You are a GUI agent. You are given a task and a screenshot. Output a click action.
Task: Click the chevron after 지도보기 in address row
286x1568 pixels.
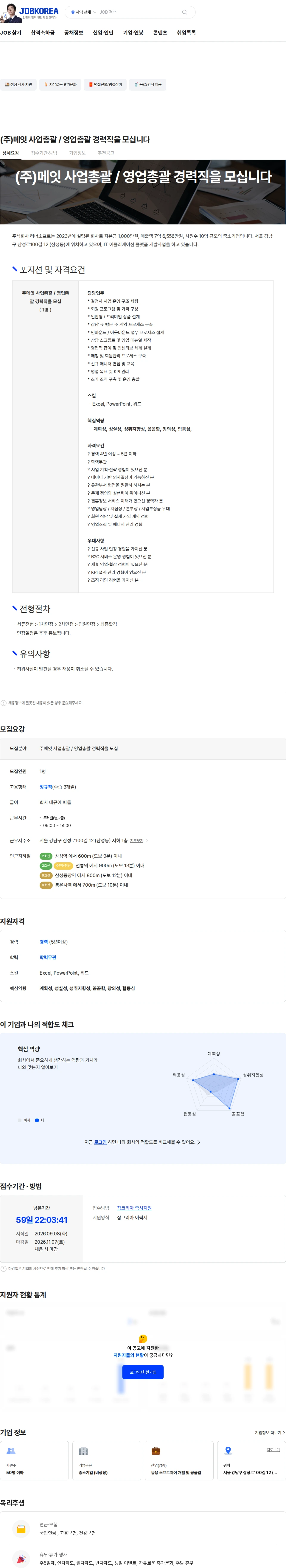click(147, 840)
